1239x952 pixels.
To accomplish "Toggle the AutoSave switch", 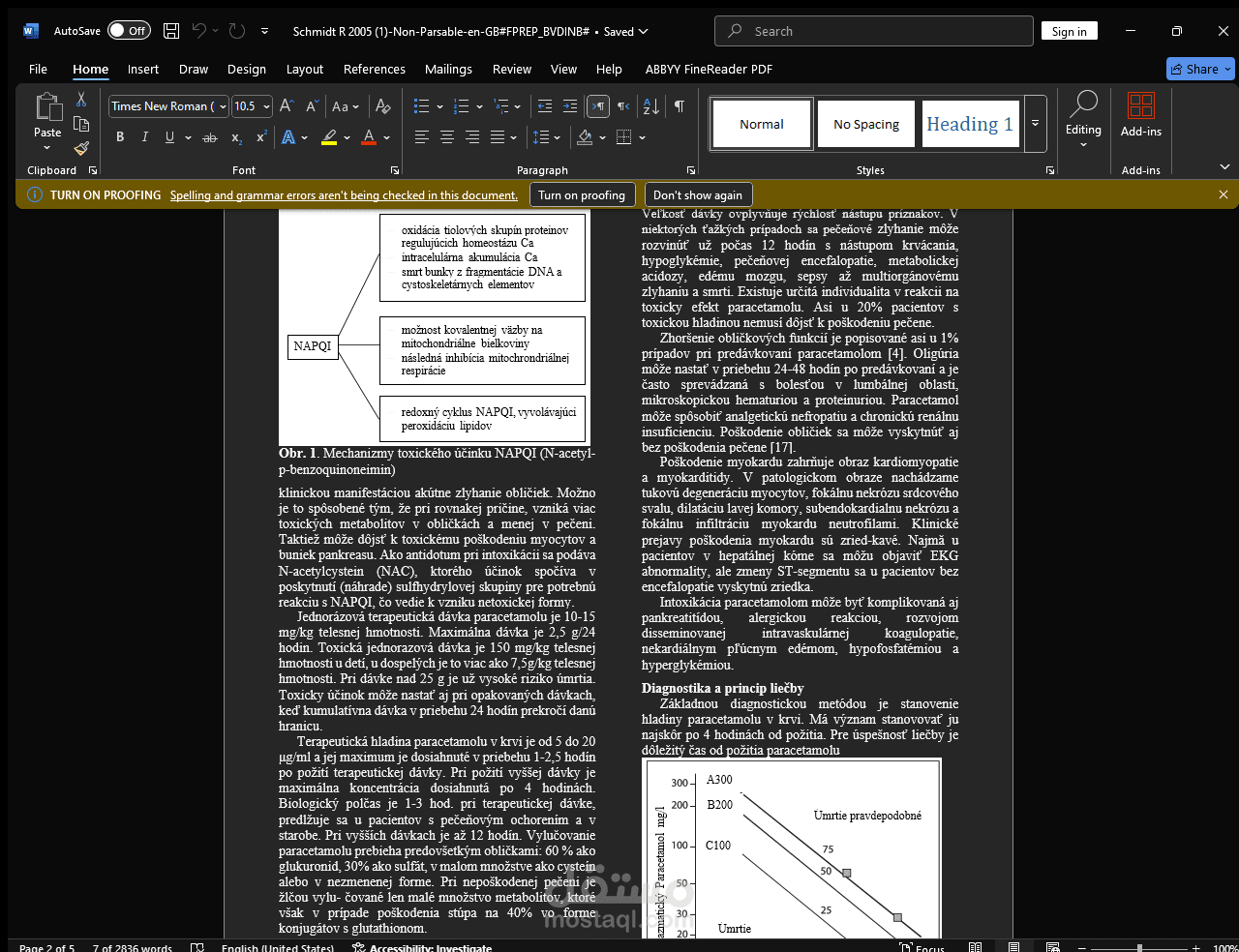I will (129, 31).
